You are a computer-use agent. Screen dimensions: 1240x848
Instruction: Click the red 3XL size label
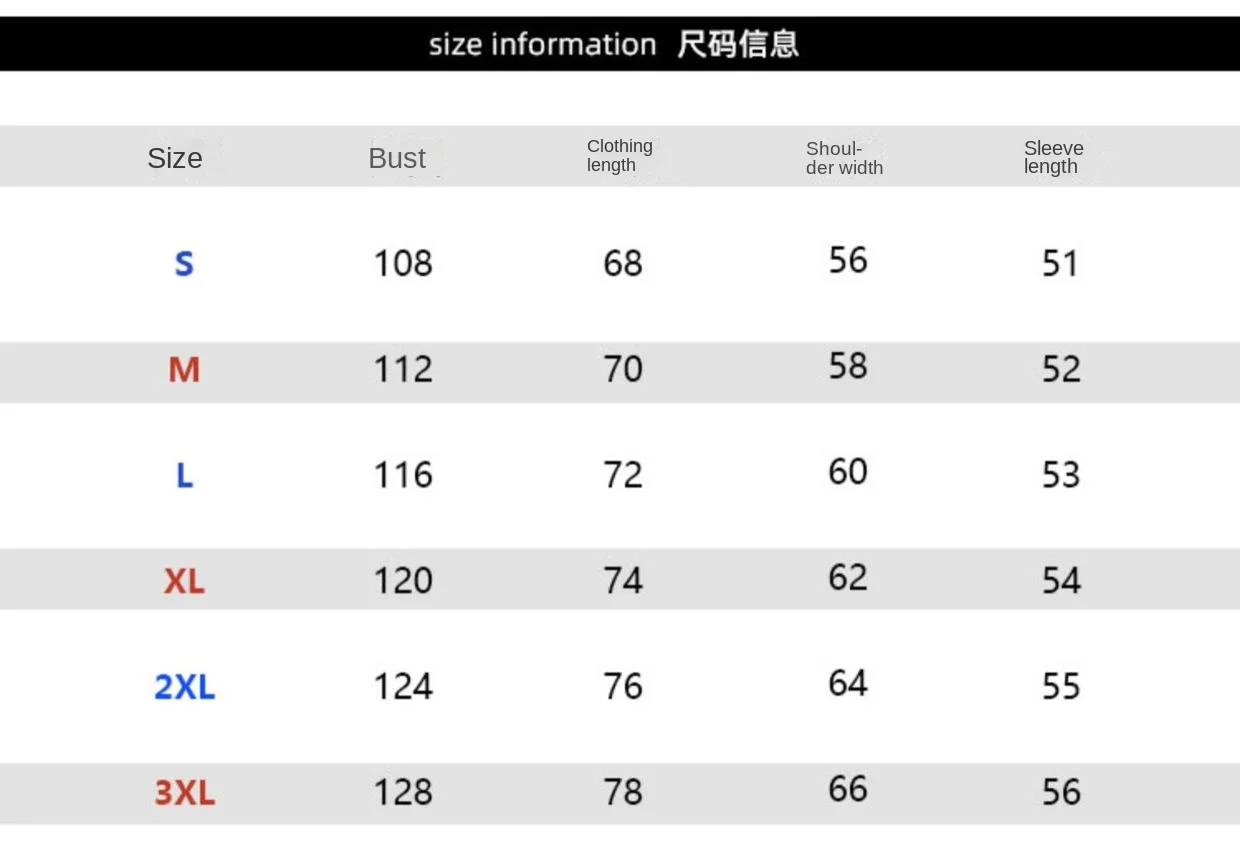click(x=184, y=793)
